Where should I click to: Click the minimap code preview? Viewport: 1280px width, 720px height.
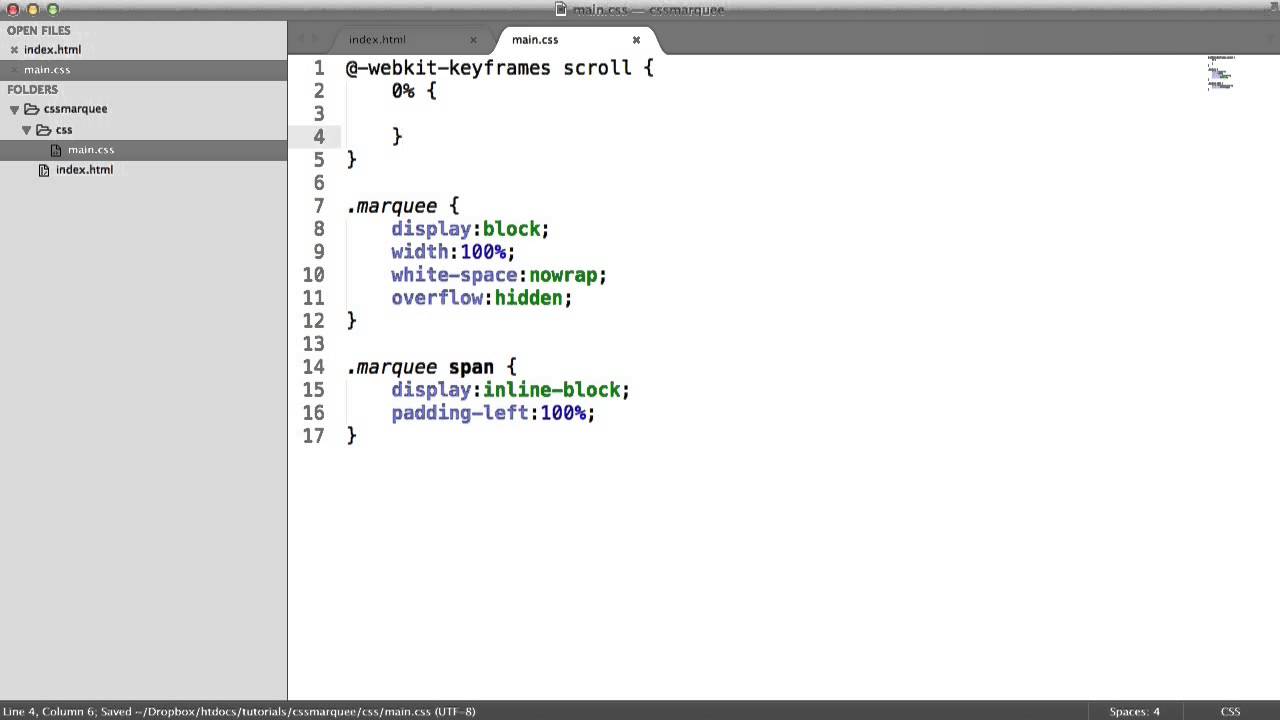pyautogui.click(x=1221, y=74)
